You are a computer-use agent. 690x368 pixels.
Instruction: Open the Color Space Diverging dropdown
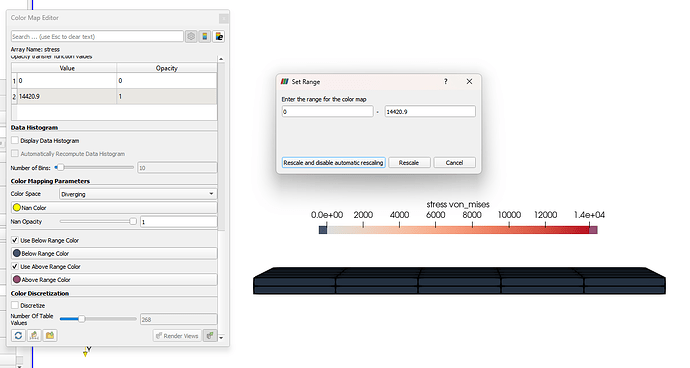[138, 194]
